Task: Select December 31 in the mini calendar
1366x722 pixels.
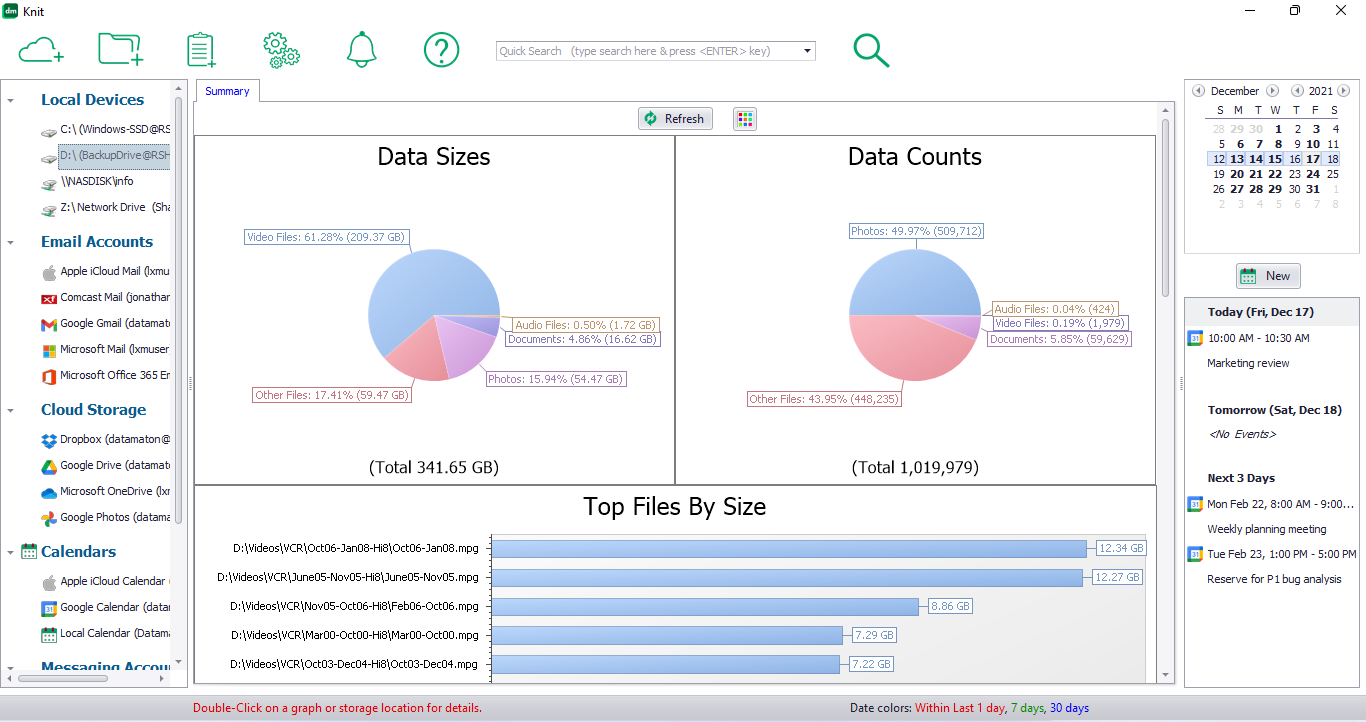Action: (1313, 189)
